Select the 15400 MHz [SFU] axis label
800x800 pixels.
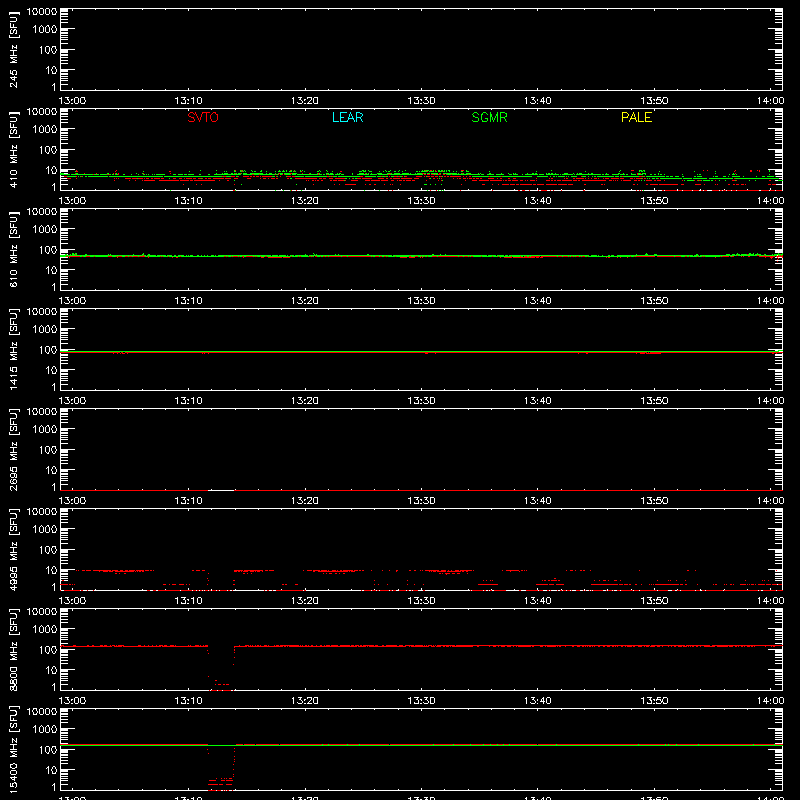click(x=14, y=749)
